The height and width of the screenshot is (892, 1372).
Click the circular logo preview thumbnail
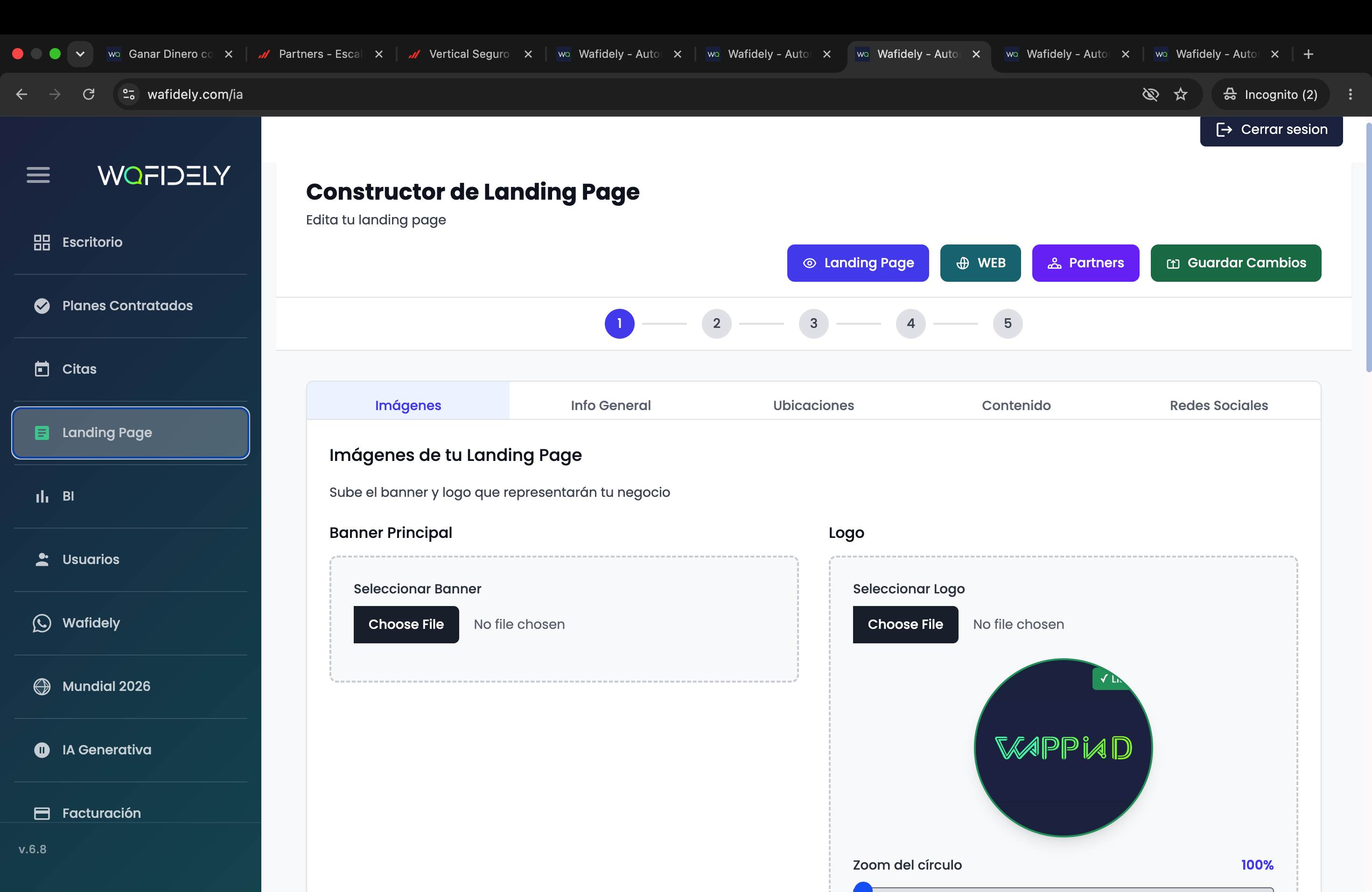click(x=1063, y=747)
